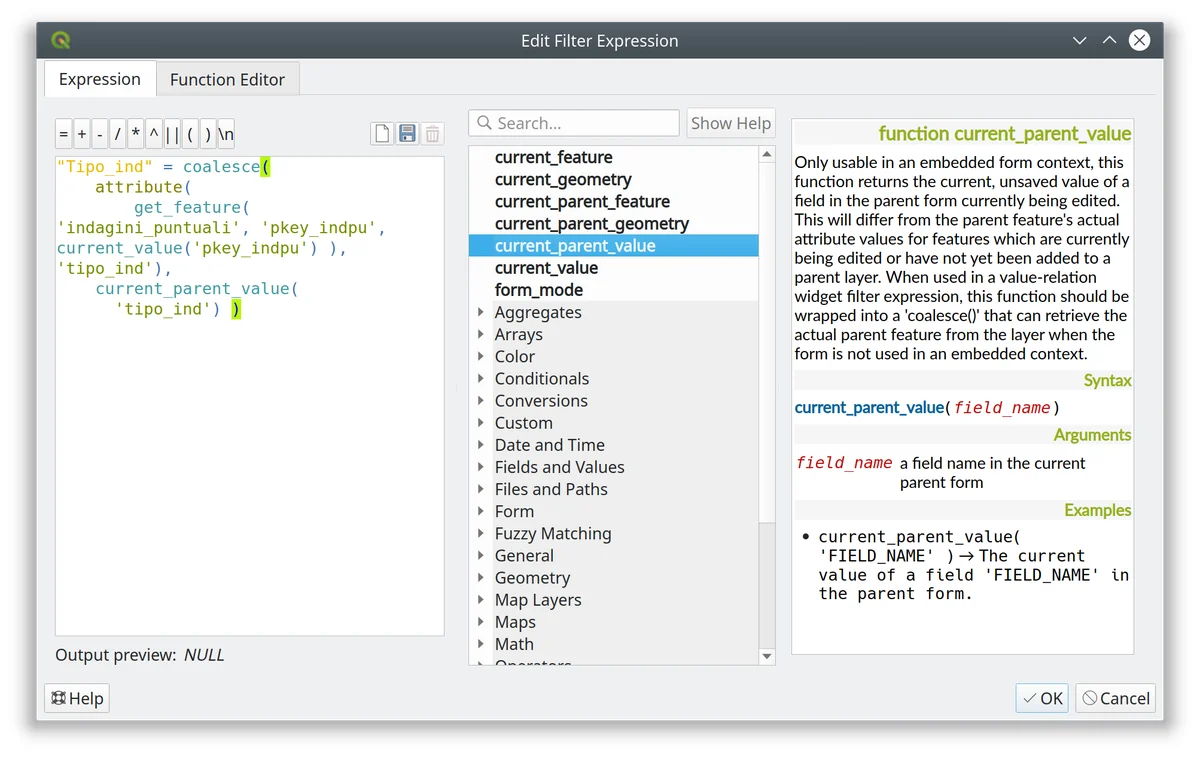Switch to the Function Editor tab
Screen dimensions: 1200x757
coord(227,79)
